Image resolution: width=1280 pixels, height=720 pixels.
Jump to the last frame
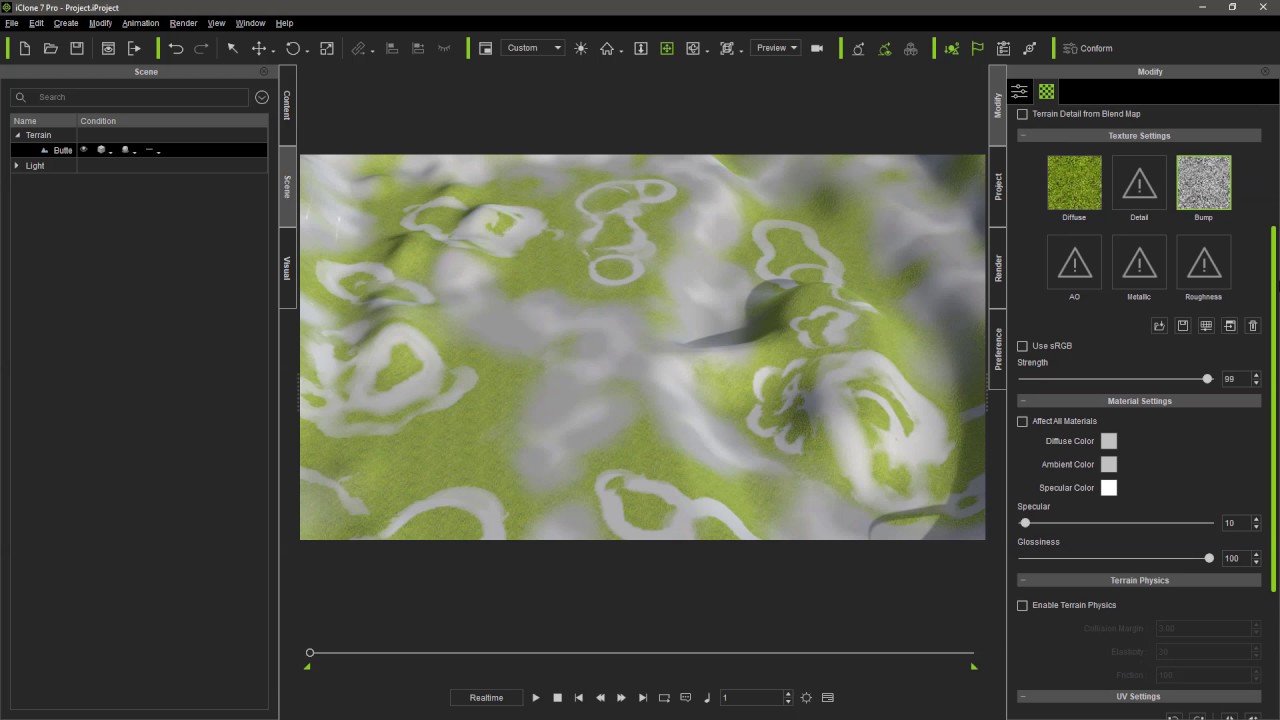(643, 698)
